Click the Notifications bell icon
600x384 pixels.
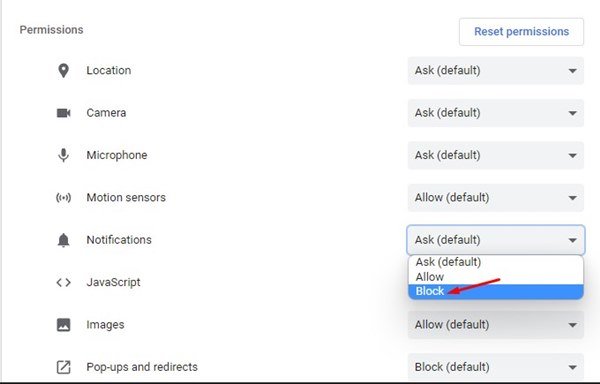click(x=64, y=240)
